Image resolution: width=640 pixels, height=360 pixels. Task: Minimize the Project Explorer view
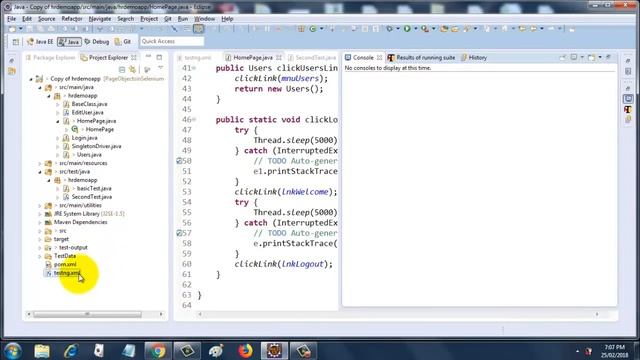tap(149, 57)
